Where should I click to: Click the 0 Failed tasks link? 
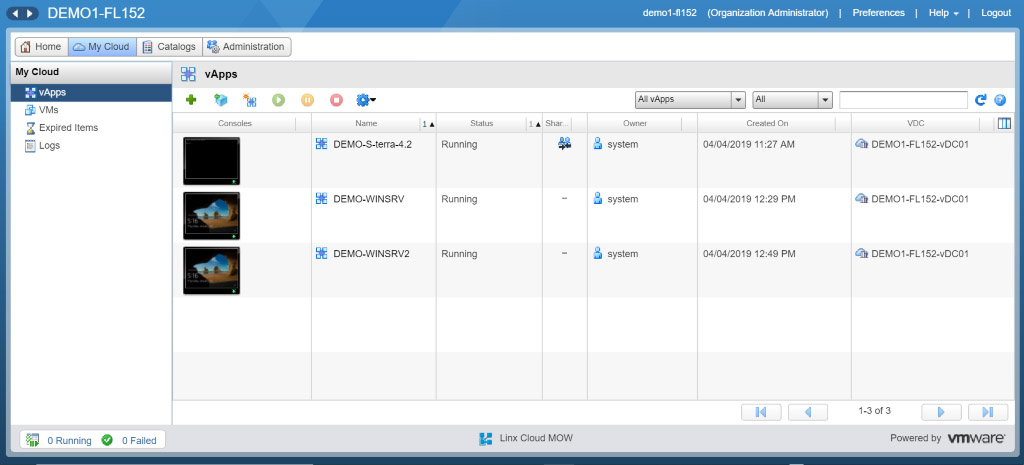[x=139, y=441]
